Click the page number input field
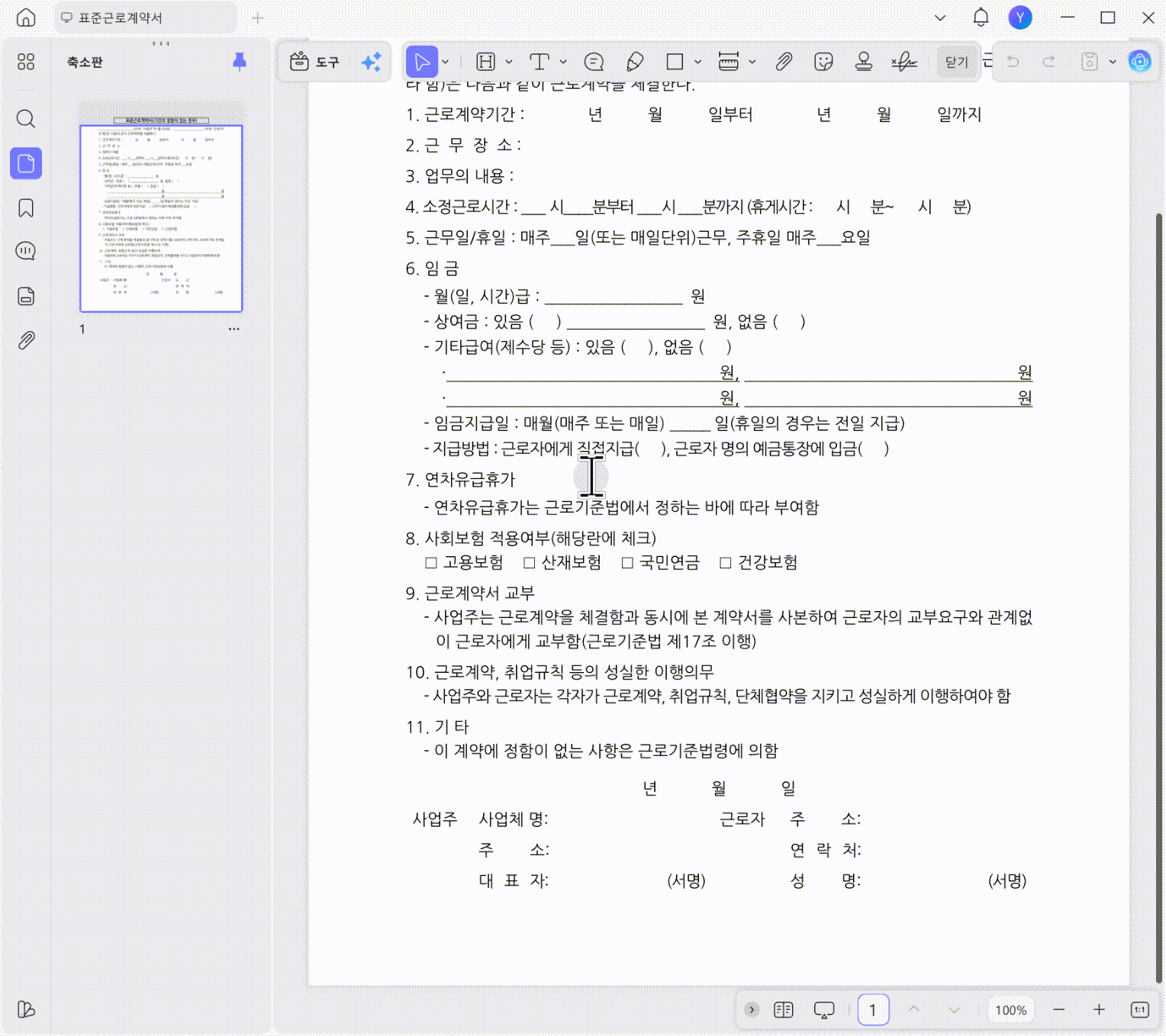Viewport: 1166px width, 1036px height. click(873, 1010)
